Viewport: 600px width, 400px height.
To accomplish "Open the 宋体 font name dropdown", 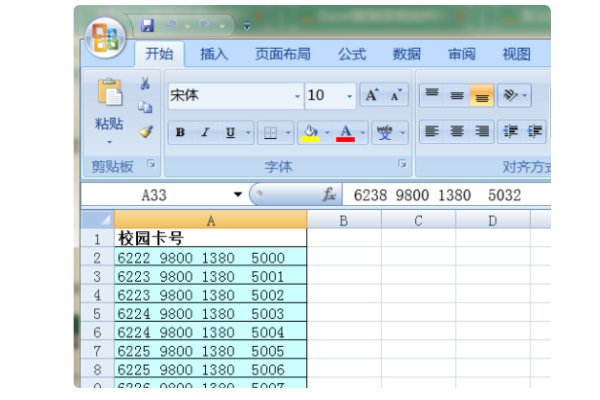I will point(297,96).
